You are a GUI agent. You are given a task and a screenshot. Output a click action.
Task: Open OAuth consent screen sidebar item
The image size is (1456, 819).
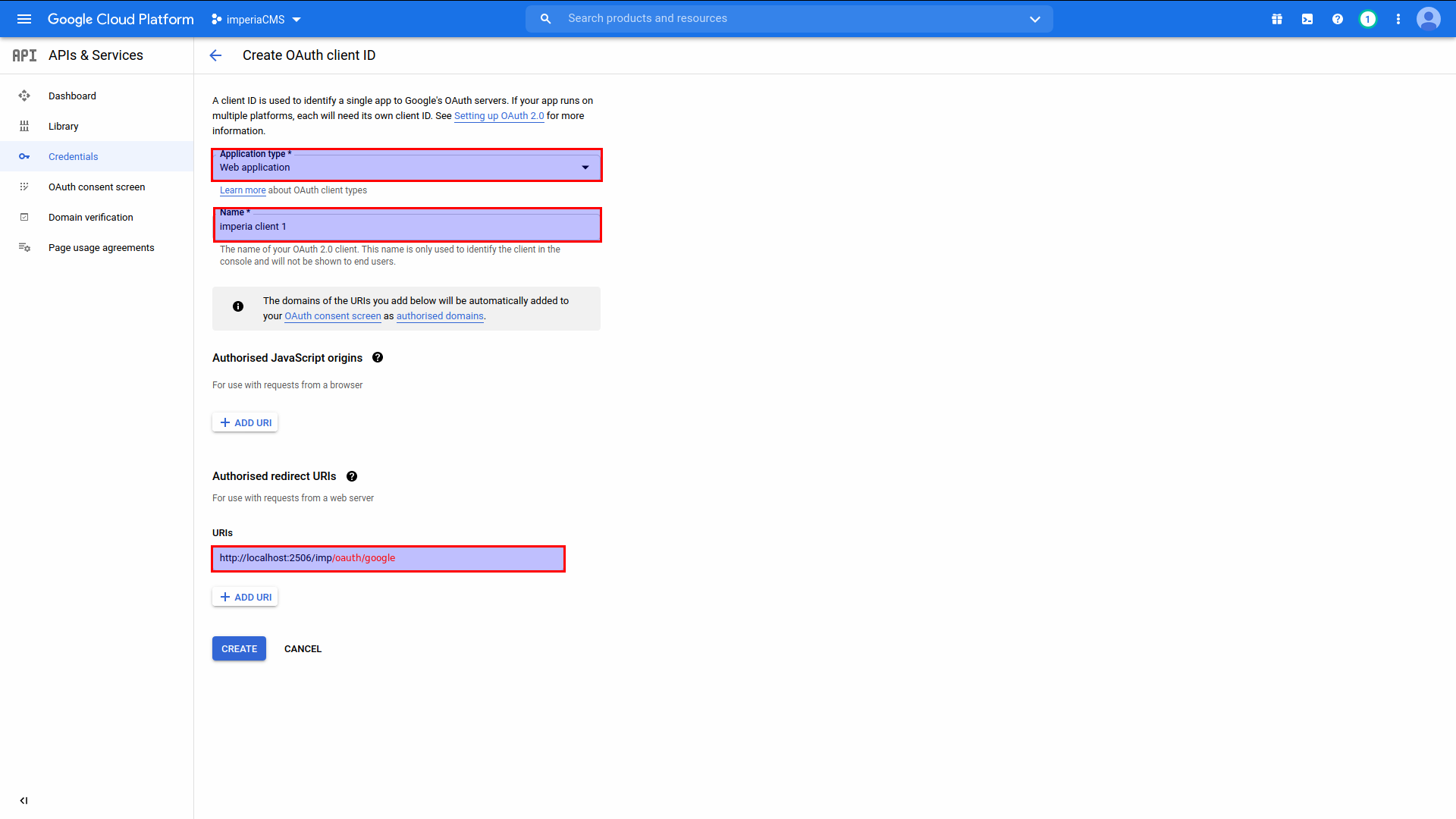(97, 187)
